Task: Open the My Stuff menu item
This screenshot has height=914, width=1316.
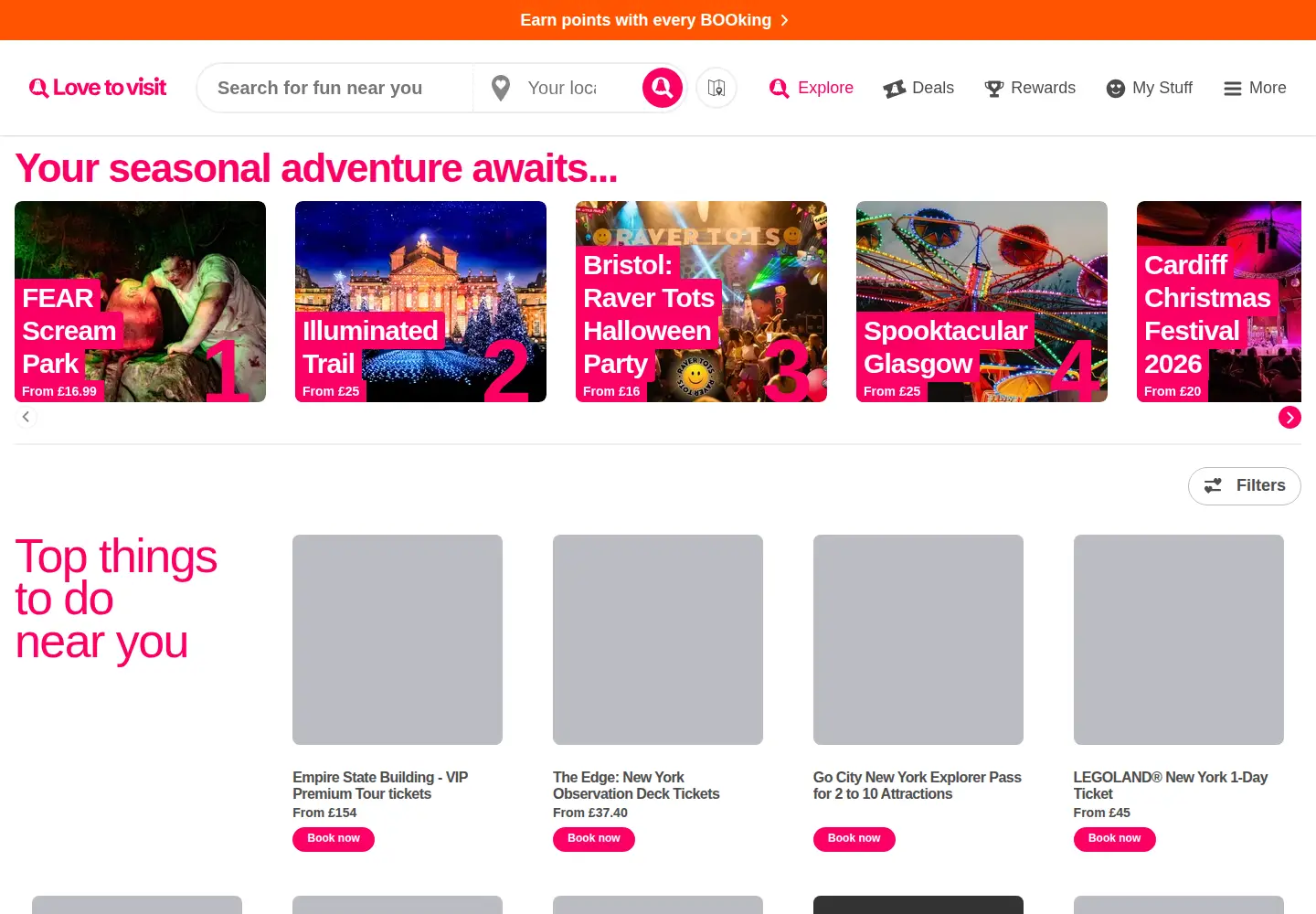Action: [x=1149, y=88]
